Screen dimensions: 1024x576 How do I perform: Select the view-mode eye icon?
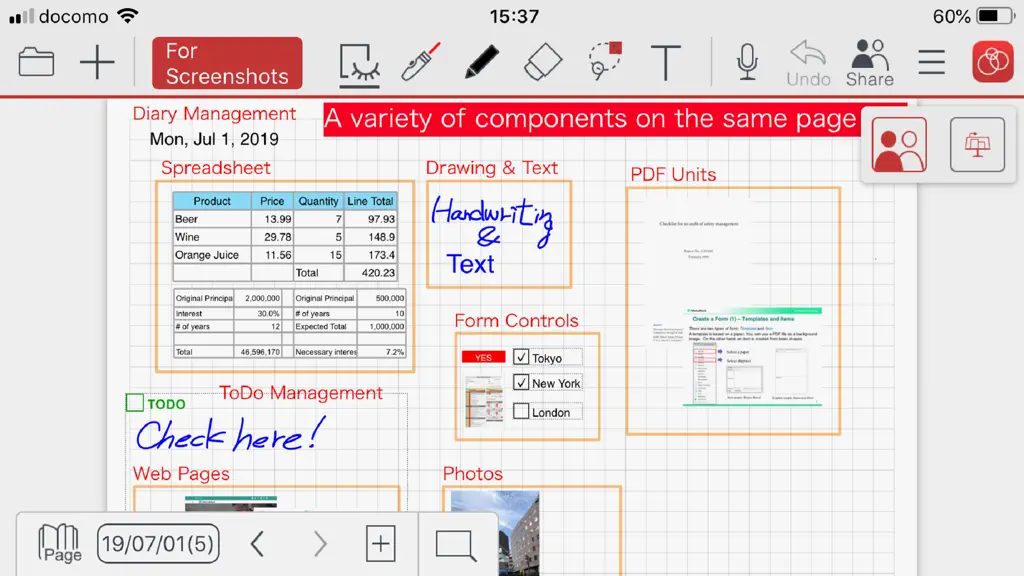coord(359,65)
